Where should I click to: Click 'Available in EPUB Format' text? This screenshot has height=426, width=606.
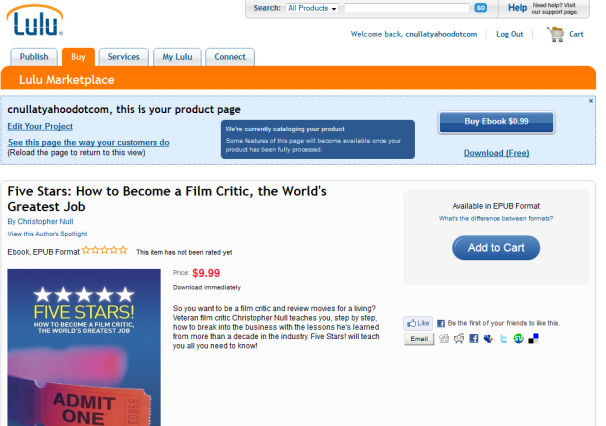coord(496,206)
